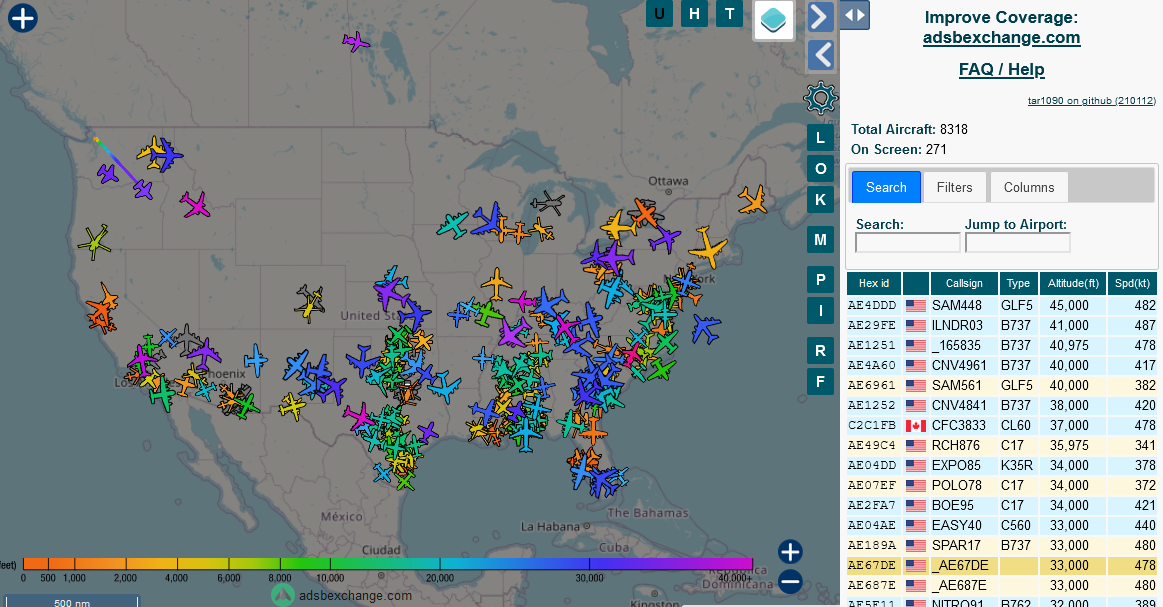The width and height of the screenshot is (1163, 607).
Task: Open the tar1090 on github link
Action: (x=1091, y=101)
